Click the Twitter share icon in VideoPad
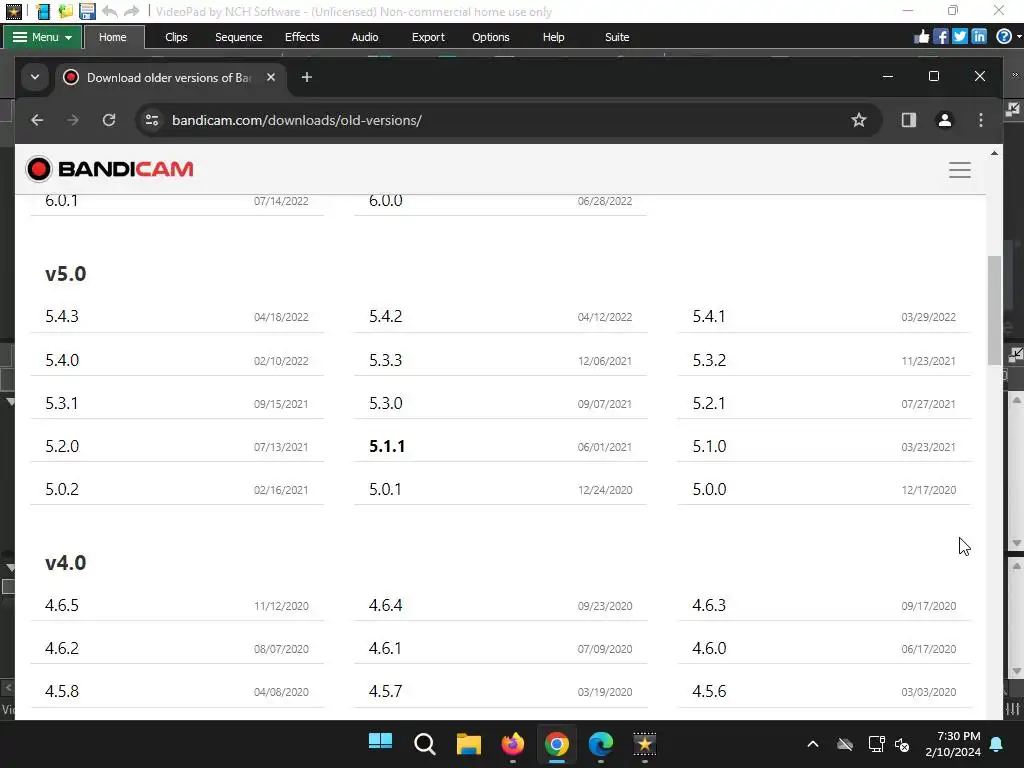1024x768 pixels. [x=959, y=37]
